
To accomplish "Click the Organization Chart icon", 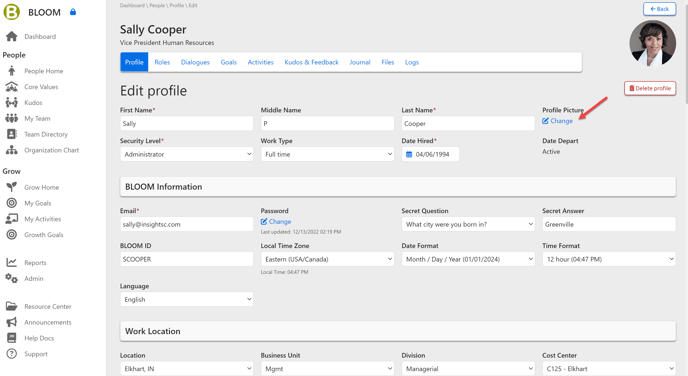I will [12, 150].
